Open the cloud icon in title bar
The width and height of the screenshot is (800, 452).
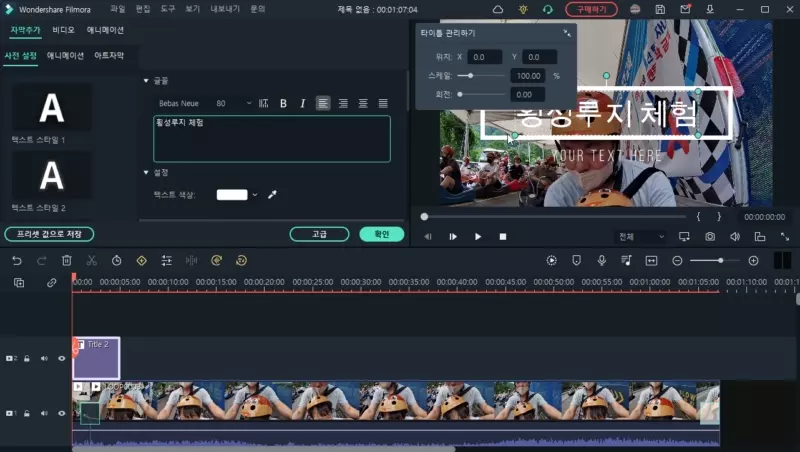tap(497, 9)
